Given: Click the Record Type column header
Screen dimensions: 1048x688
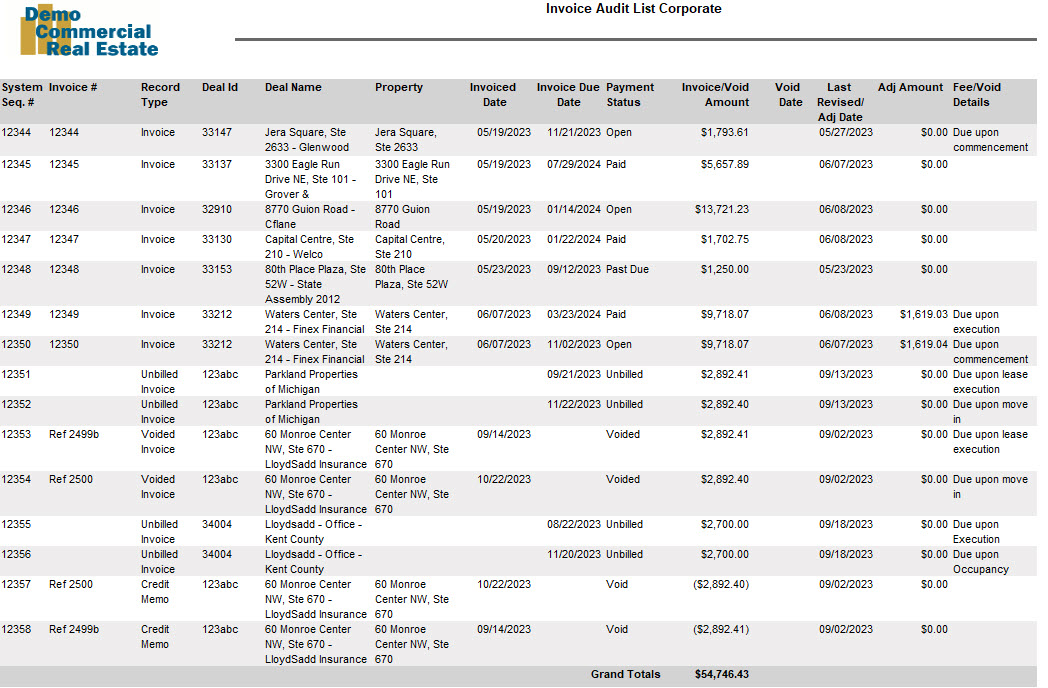Looking at the screenshot, I should [160, 94].
